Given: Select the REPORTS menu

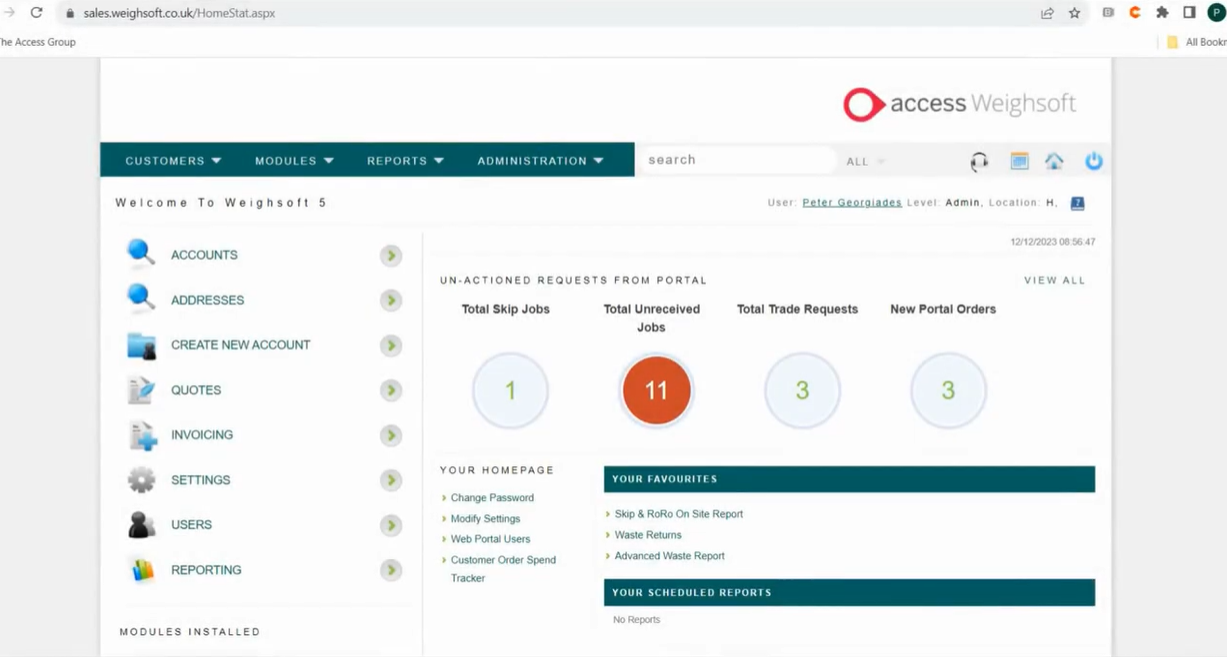Looking at the screenshot, I should click(404, 160).
